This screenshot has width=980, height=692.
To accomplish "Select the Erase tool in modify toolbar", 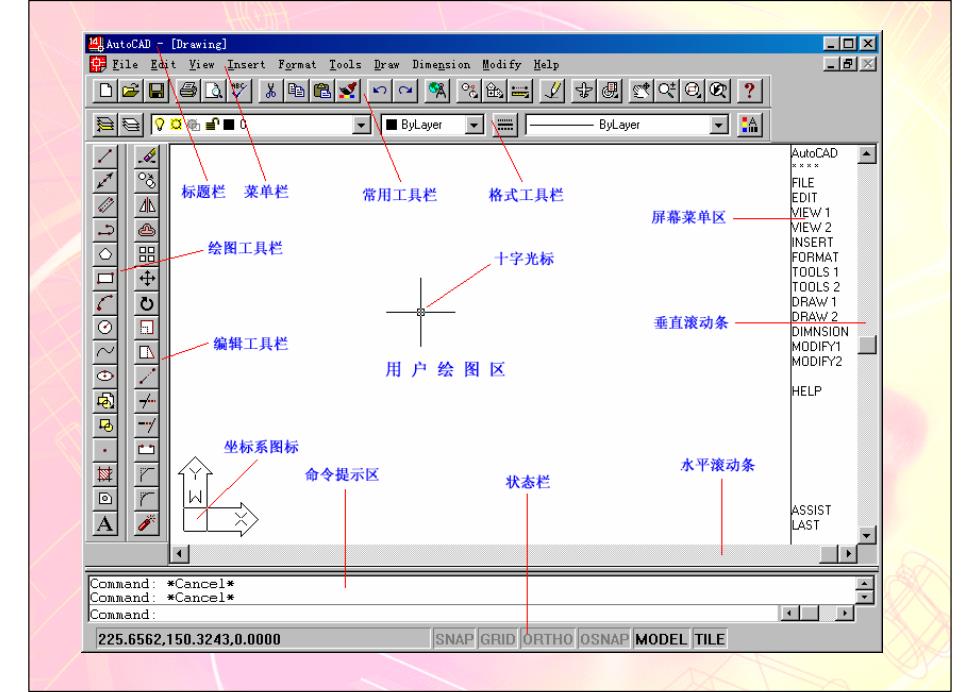I will tap(147, 156).
